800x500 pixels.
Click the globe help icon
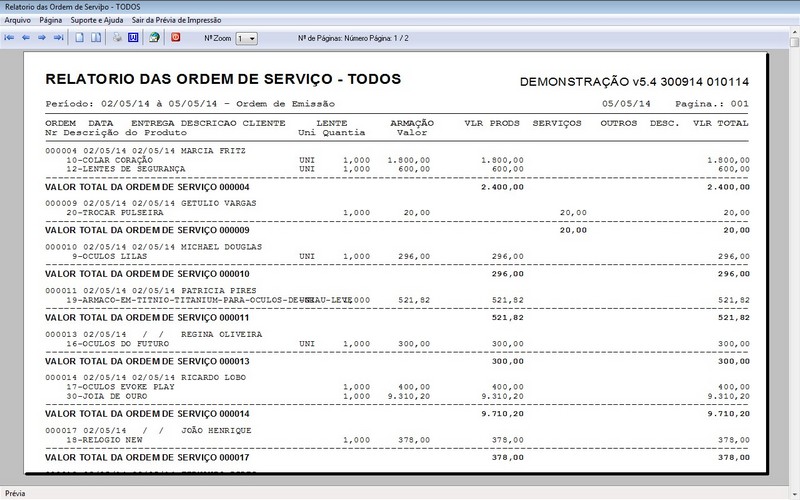click(154, 38)
